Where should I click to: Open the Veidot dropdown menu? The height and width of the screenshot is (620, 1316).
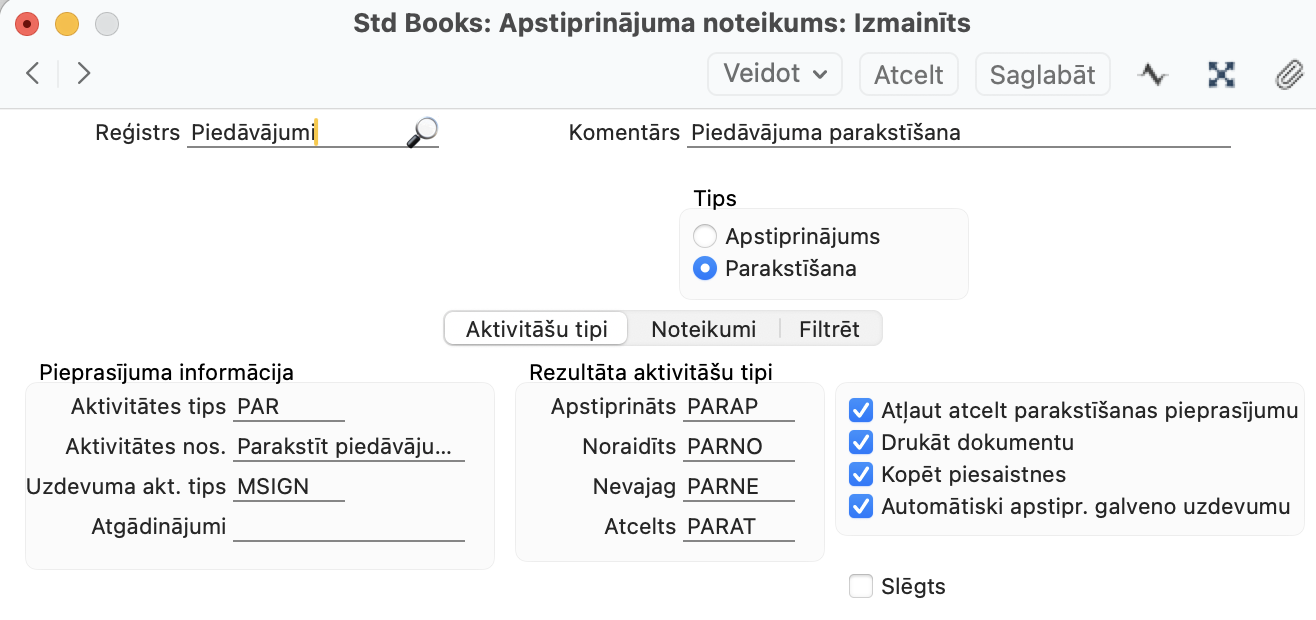774,74
